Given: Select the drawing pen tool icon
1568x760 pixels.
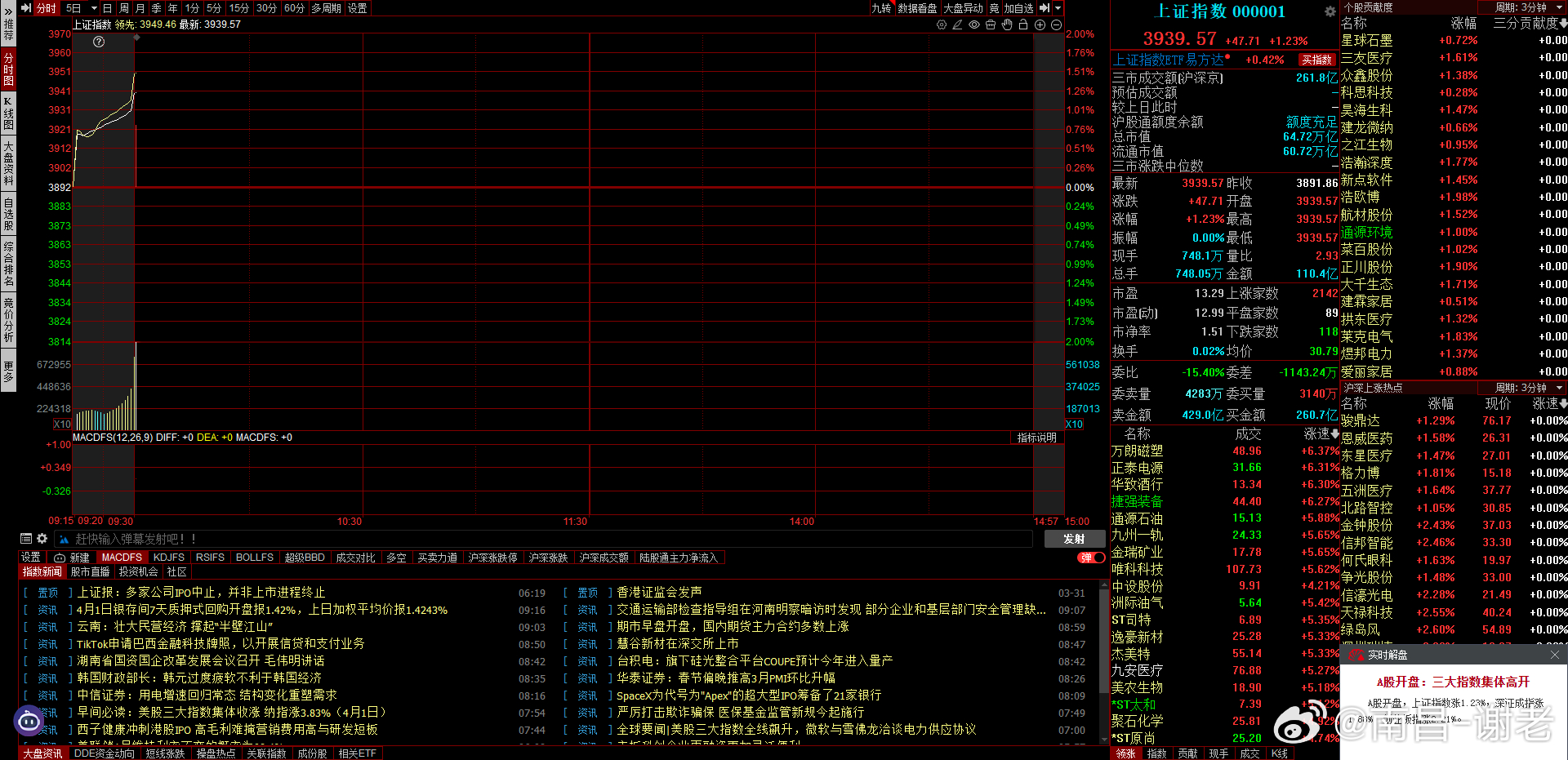Looking at the screenshot, I should [958, 24].
